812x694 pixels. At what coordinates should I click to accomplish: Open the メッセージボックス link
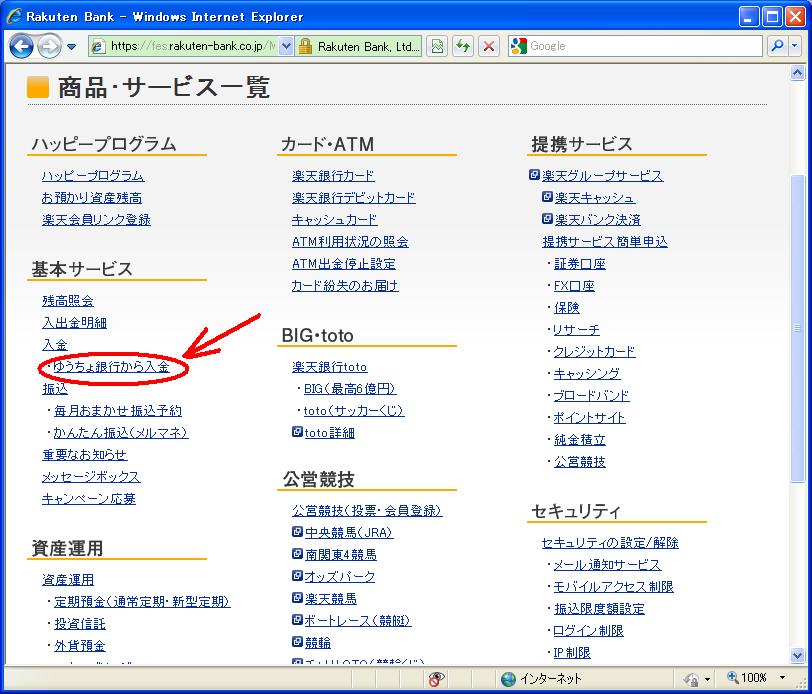tap(91, 476)
